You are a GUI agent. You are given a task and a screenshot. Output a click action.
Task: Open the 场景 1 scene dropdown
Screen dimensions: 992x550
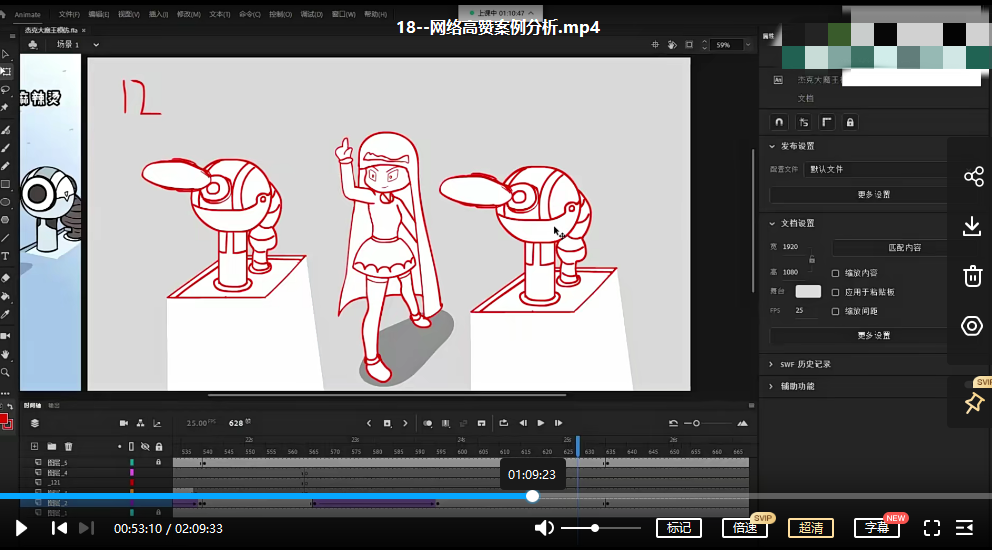pyautogui.click(x=96, y=45)
